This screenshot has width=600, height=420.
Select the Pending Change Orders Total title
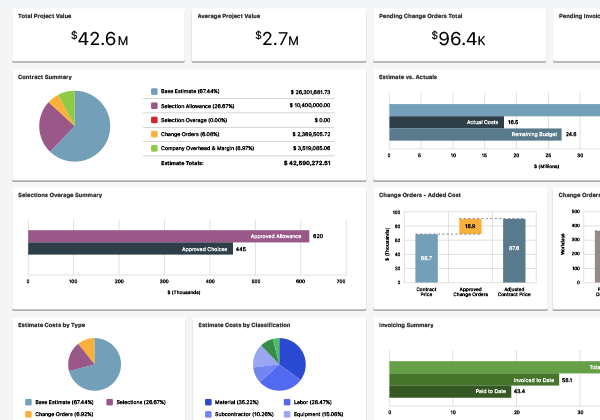click(x=421, y=16)
